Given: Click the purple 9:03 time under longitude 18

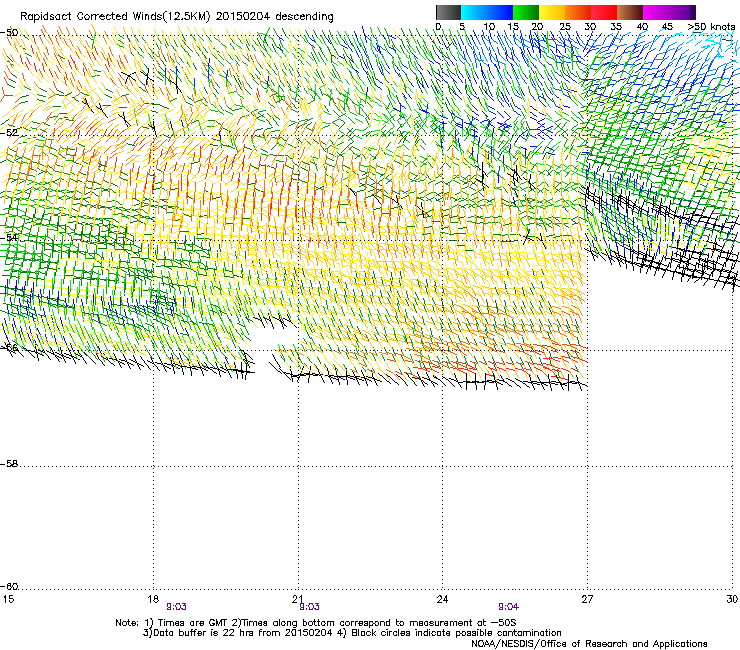Looking at the screenshot, I should coord(177,607).
